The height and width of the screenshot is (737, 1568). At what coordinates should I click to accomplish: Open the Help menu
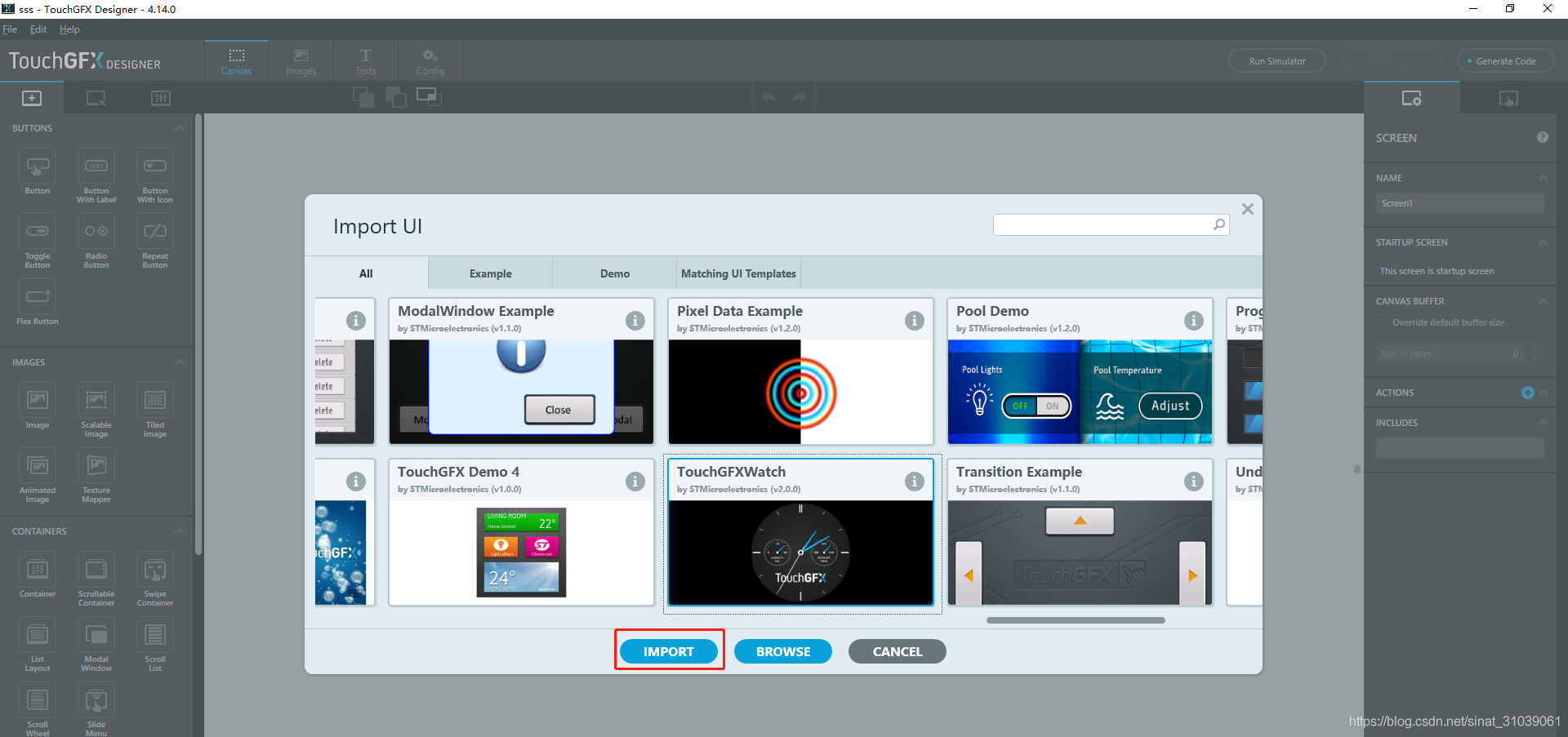[69, 29]
